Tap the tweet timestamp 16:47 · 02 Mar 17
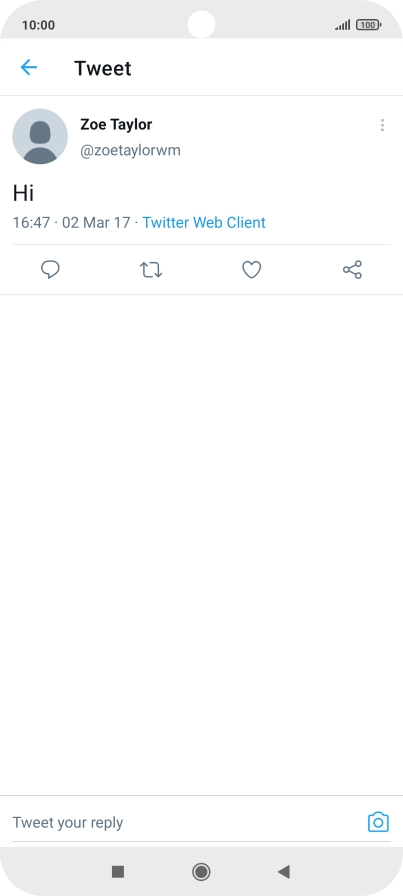Viewport: 403px width, 896px height. (x=71, y=222)
